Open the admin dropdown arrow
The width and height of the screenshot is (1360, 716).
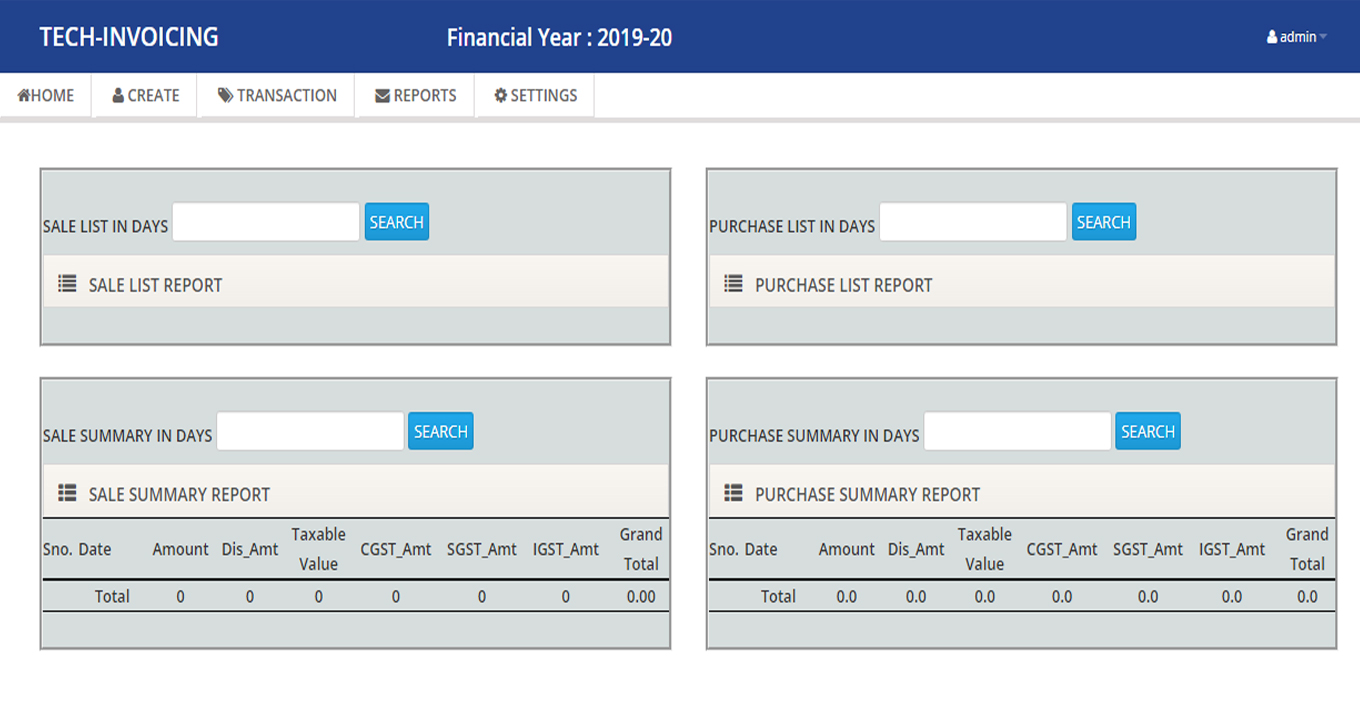pyautogui.click(x=1323, y=37)
